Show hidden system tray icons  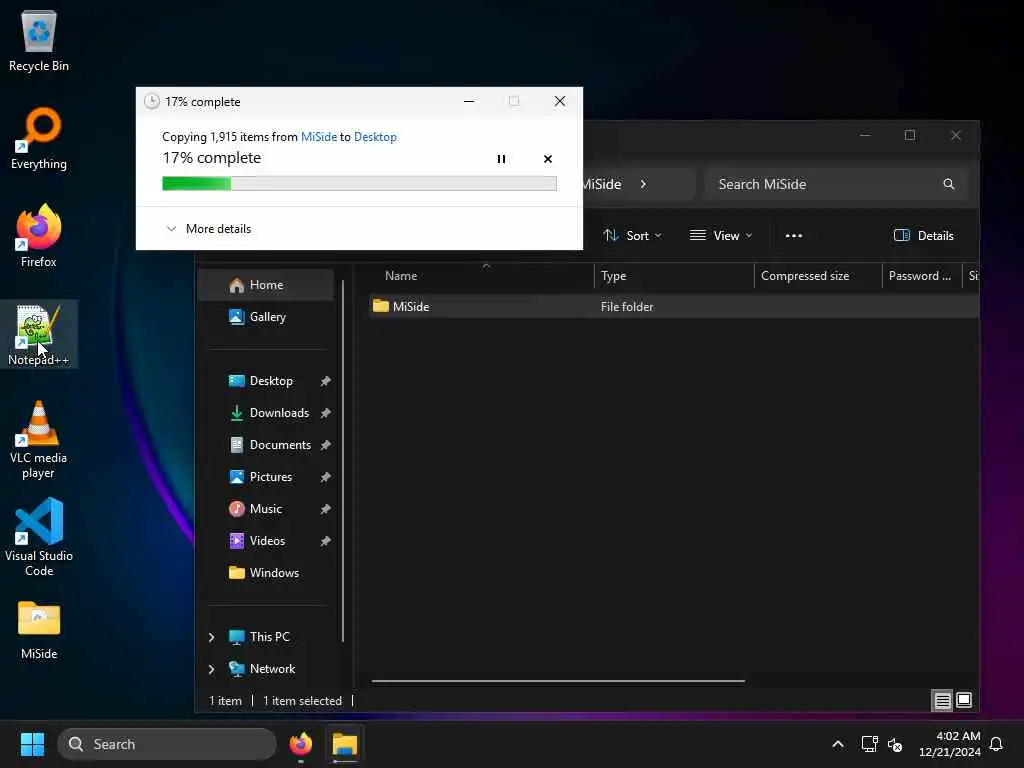pyautogui.click(x=838, y=744)
